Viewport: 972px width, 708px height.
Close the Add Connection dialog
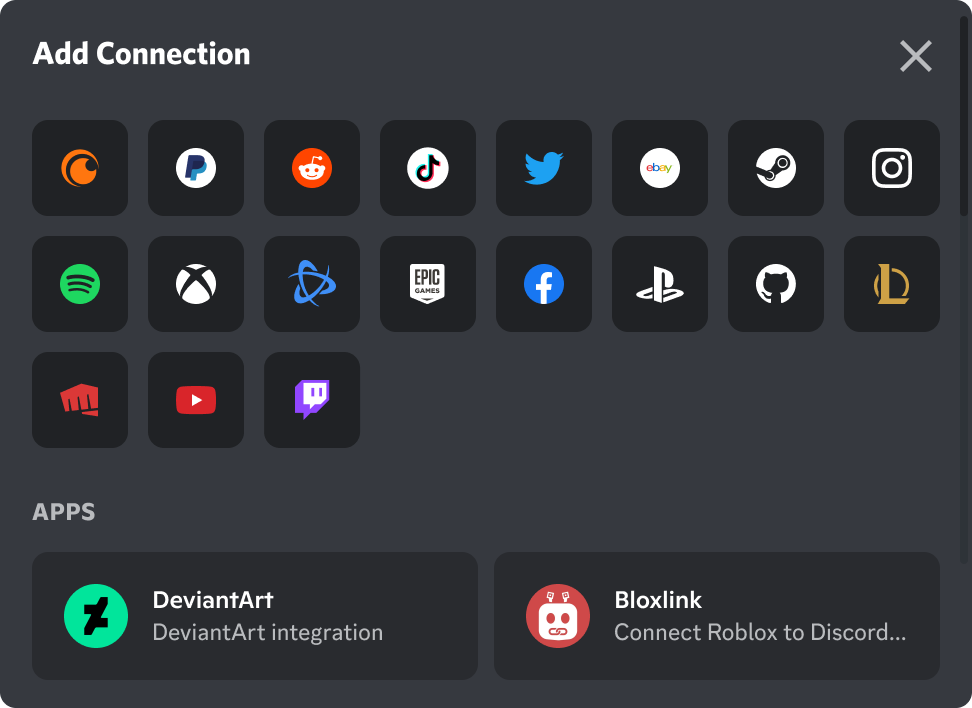point(916,56)
